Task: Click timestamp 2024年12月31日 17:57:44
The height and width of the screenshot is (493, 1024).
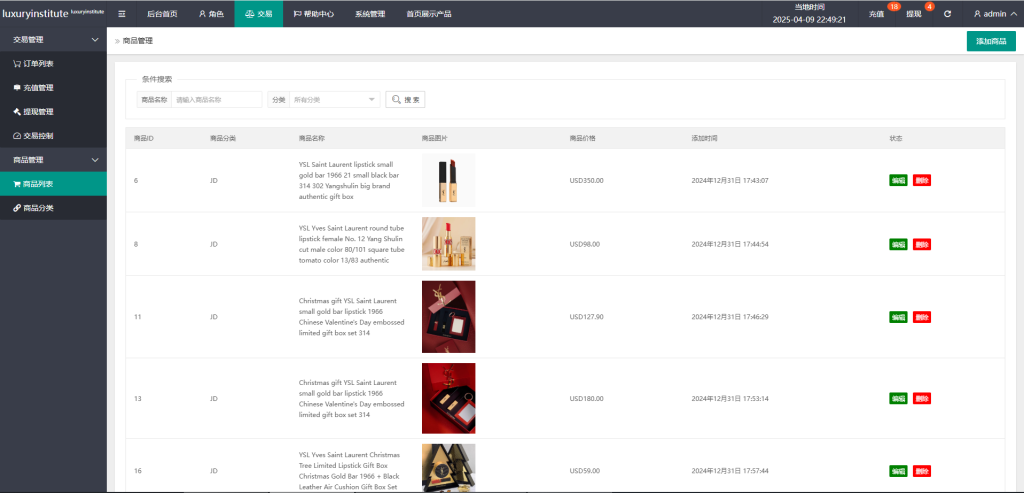Action: coord(730,471)
